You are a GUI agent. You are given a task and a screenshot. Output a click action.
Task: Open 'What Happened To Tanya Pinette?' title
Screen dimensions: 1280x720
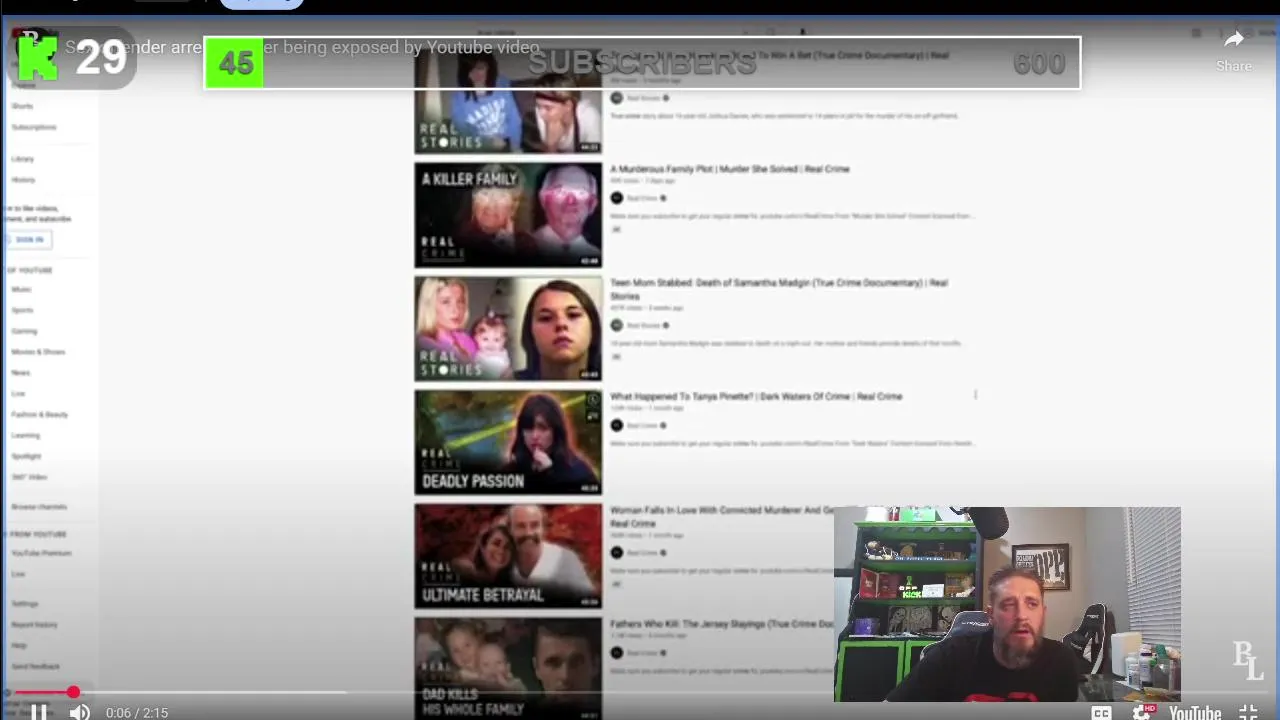[756, 396]
